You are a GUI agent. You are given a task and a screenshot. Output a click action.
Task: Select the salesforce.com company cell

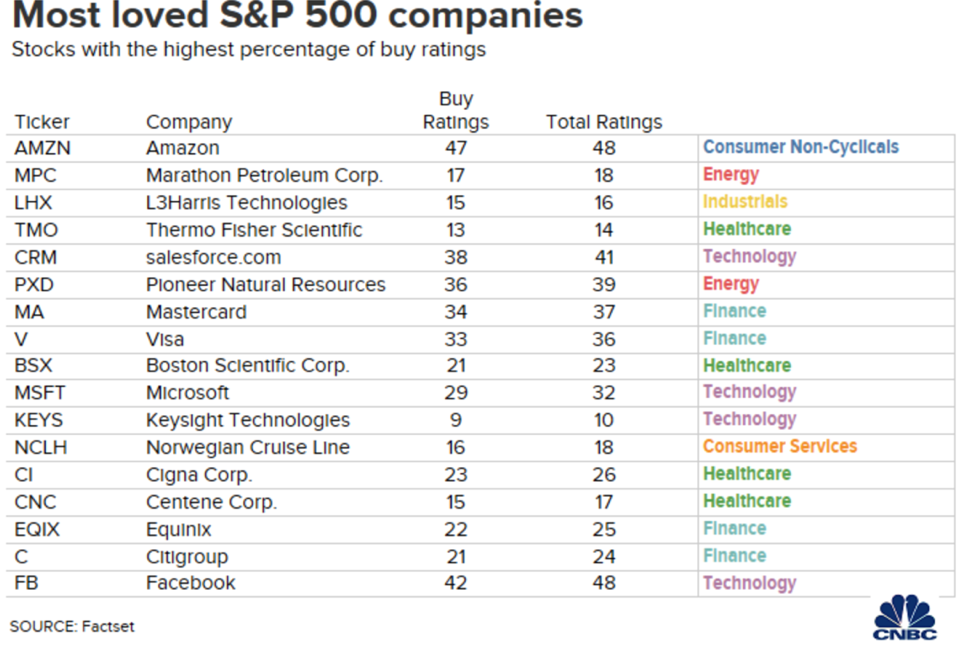coord(213,257)
